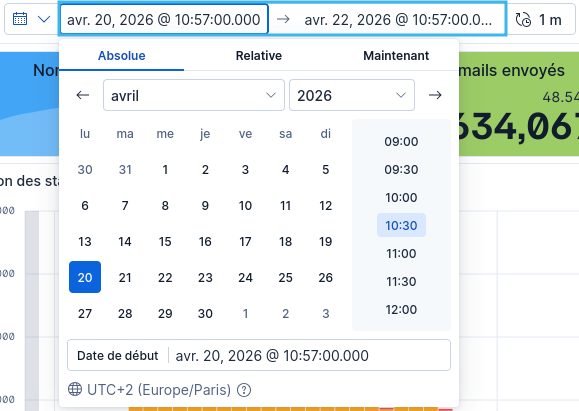
Task: Pick April 26 in the calendar
Action: click(x=325, y=277)
